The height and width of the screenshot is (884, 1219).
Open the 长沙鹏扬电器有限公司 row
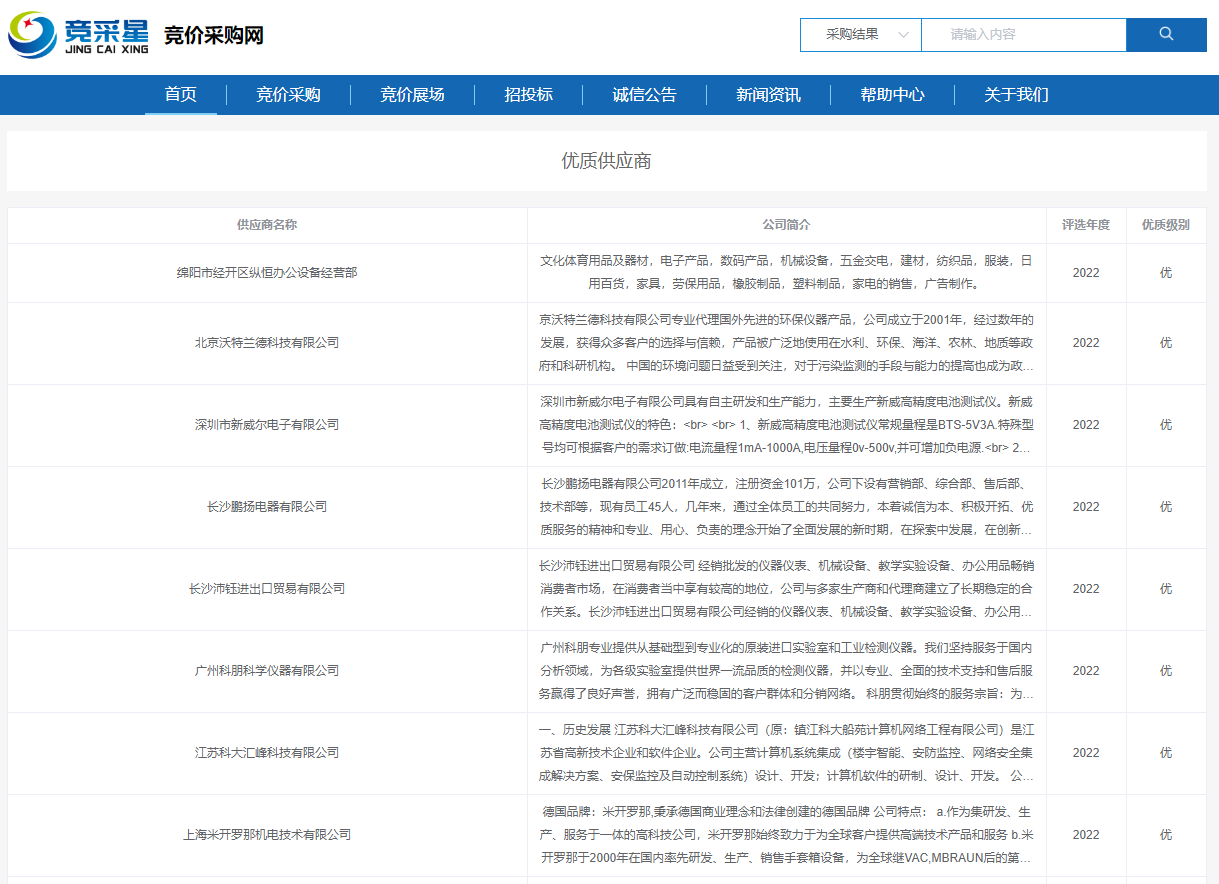[267, 506]
